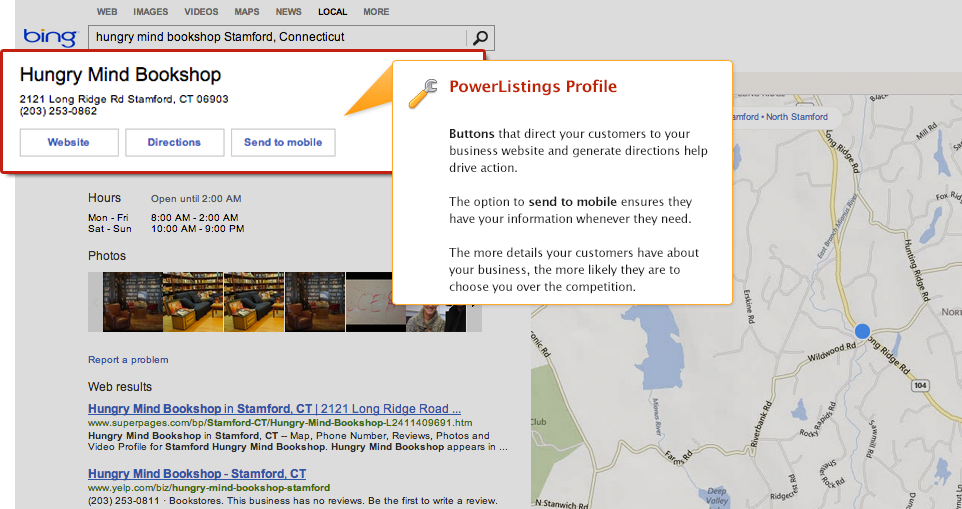Click the PowerListings Profile heading
Image resolution: width=962 pixels, height=509 pixels.
(533, 86)
